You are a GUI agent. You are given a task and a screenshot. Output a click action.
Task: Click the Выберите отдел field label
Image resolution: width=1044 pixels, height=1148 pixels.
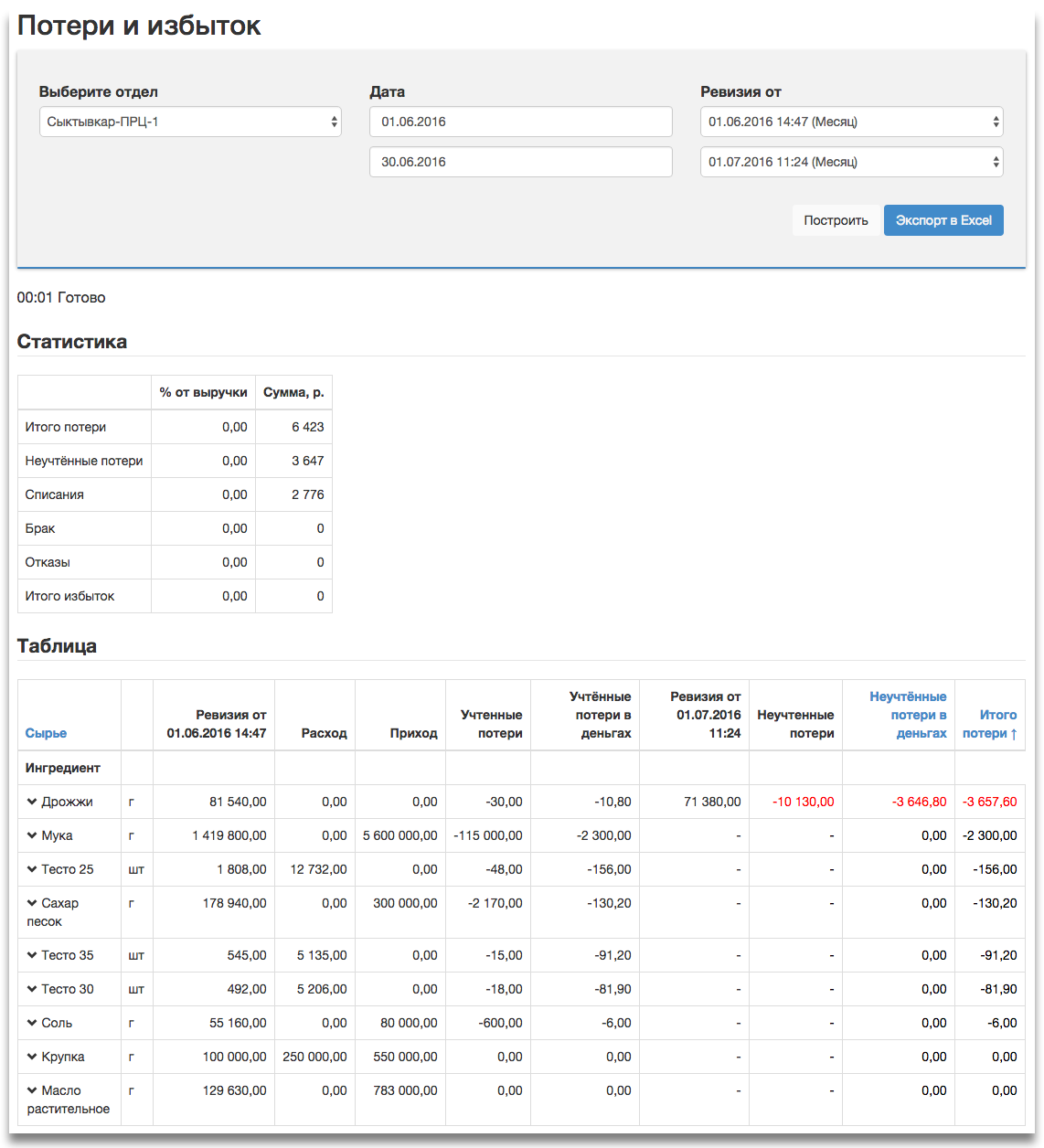point(99,91)
